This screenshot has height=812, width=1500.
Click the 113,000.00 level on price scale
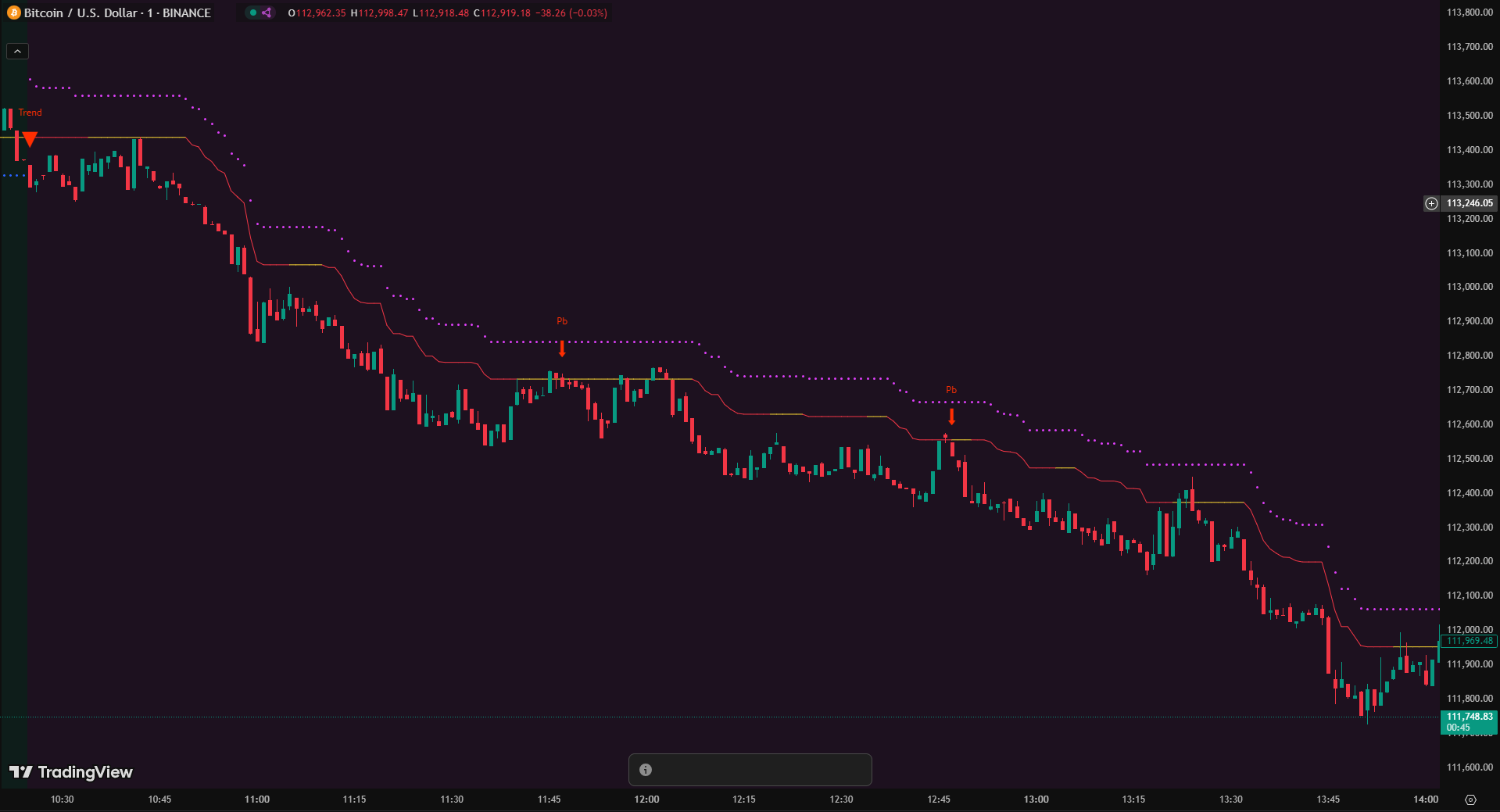coord(1469,287)
